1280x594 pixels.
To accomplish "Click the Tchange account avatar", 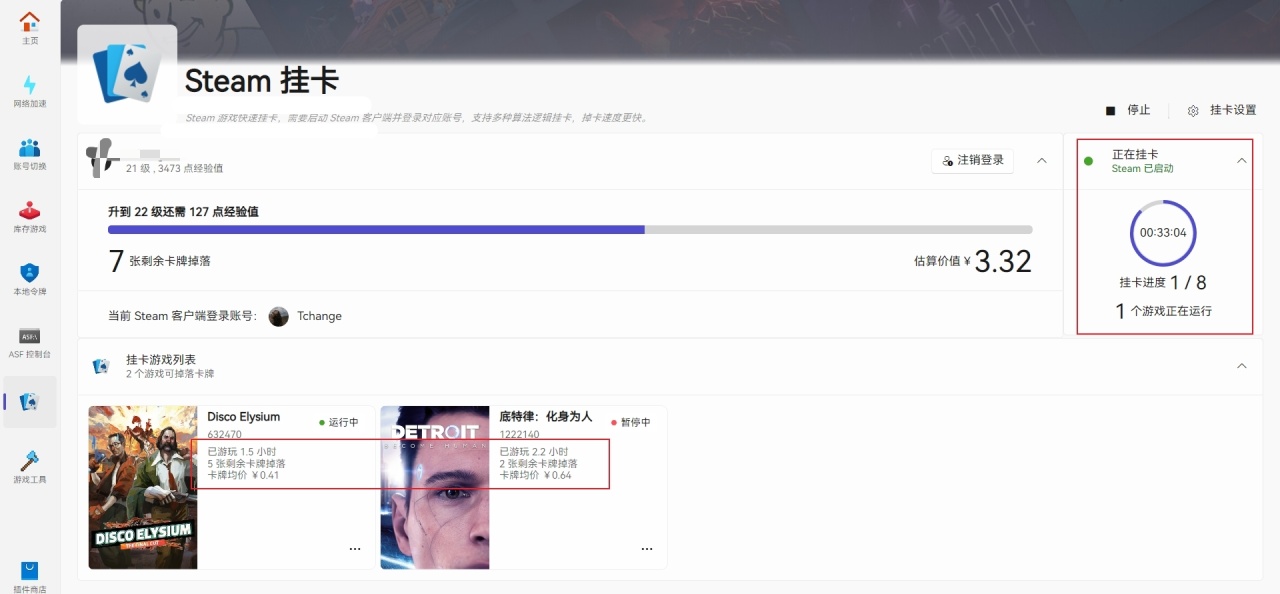I will click(279, 316).
